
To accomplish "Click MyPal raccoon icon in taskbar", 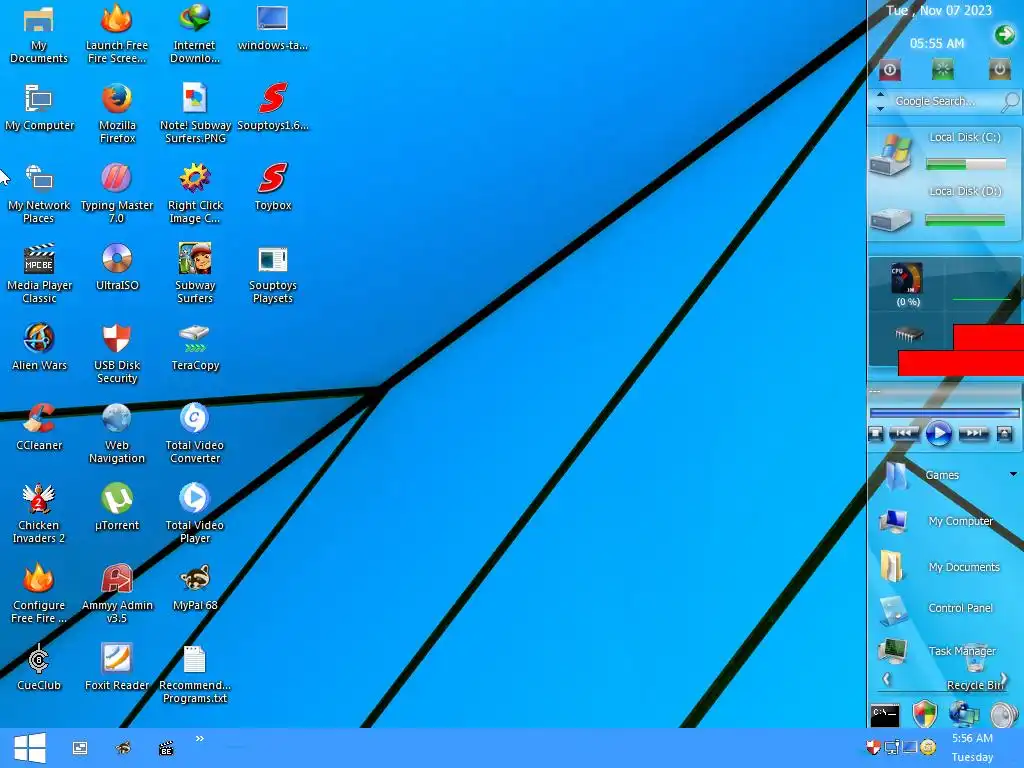I will 123,748.
